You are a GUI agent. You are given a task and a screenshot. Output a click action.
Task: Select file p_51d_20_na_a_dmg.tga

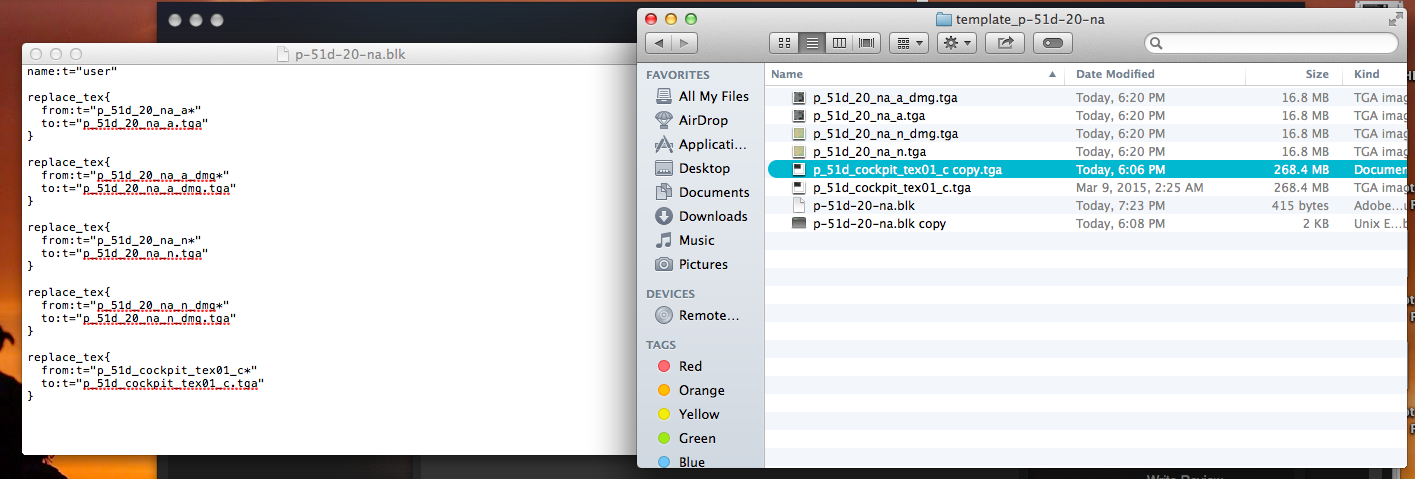[x=887, y=98]
